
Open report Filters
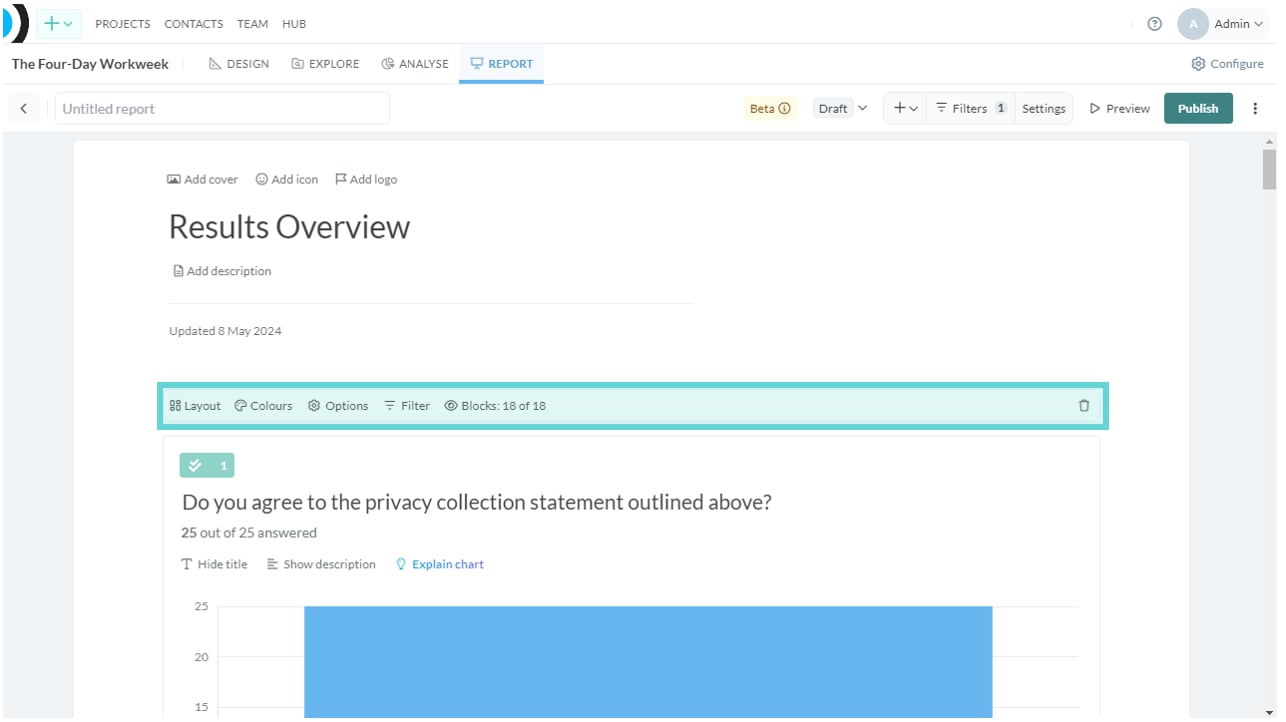point(970,109)
